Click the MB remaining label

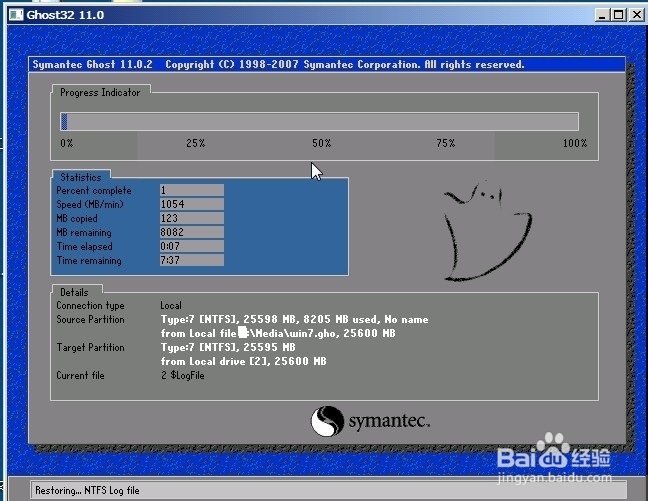click(x=84, y=233)
